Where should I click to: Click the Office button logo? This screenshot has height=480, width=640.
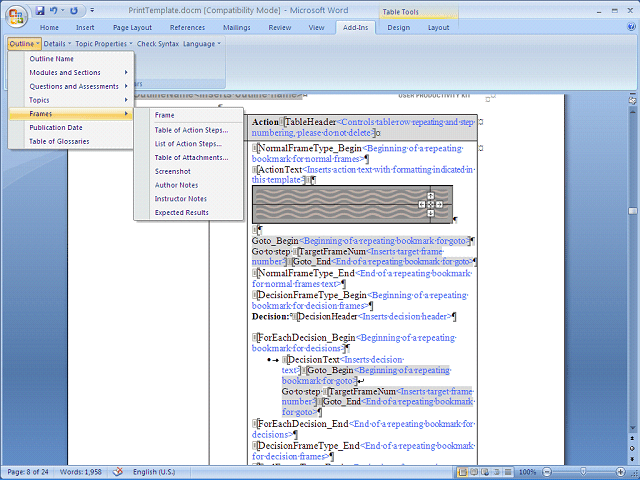click(17, 16)
